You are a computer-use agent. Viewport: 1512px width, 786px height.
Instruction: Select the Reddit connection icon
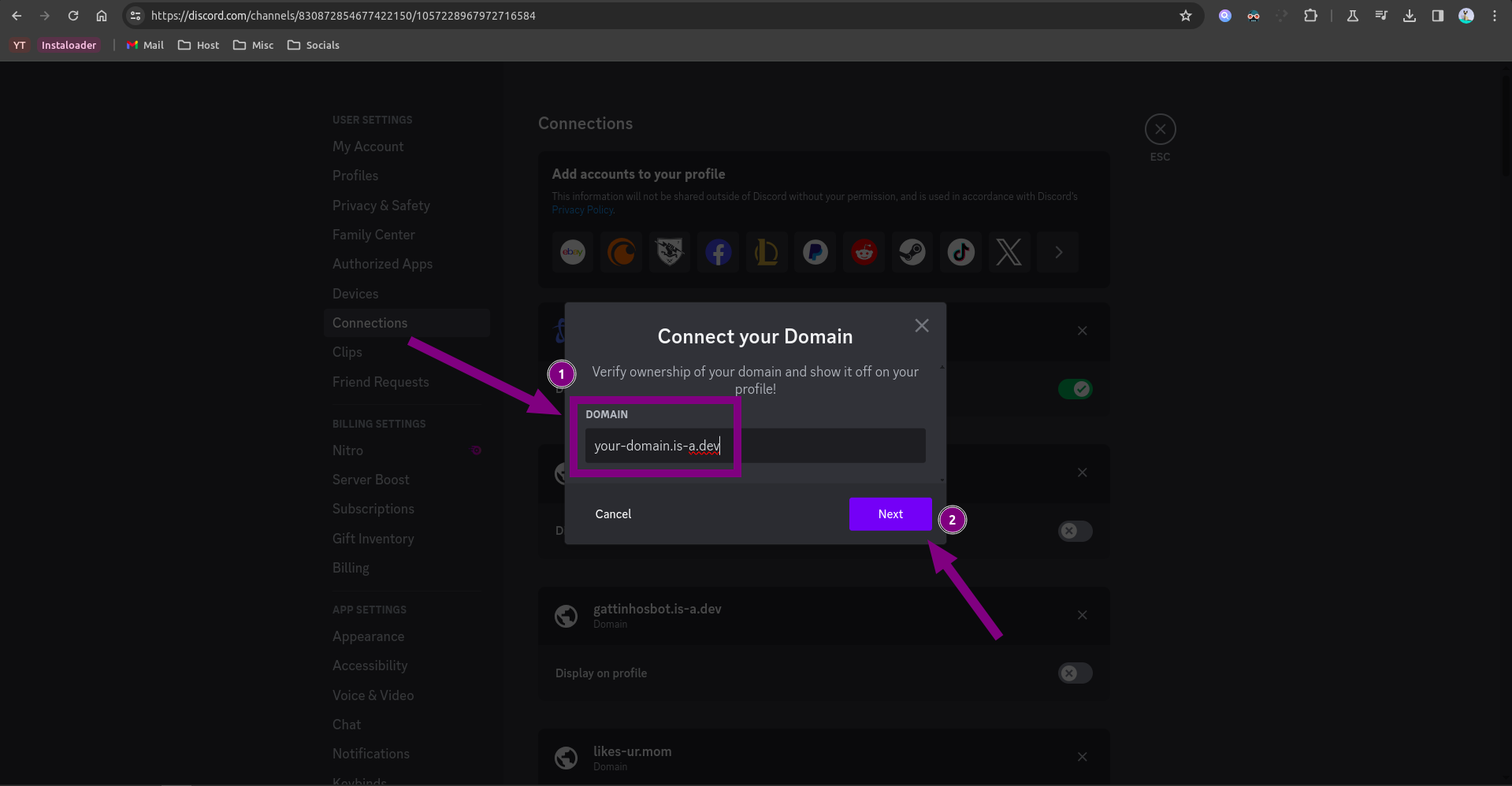pyautogui.click(x=864, y=253)
